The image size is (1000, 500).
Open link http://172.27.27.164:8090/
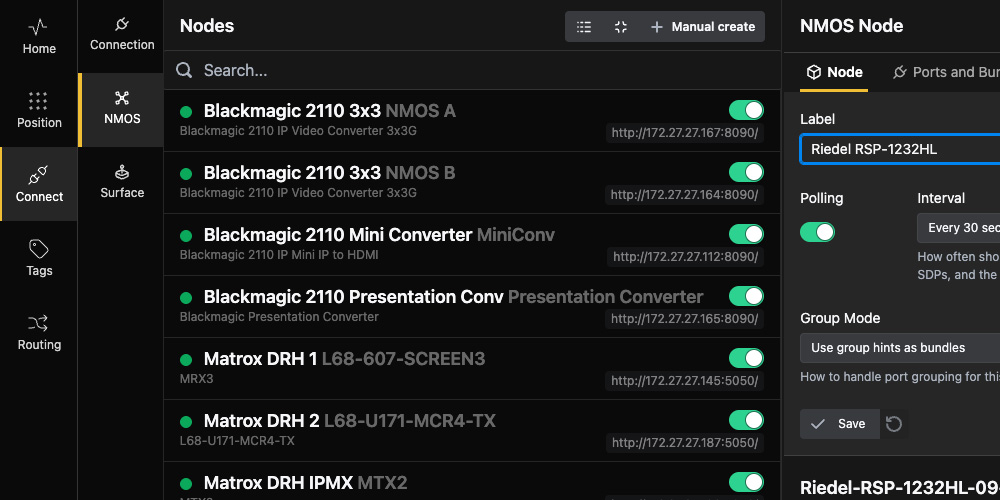pyautogui.click(x=684, y=195)
